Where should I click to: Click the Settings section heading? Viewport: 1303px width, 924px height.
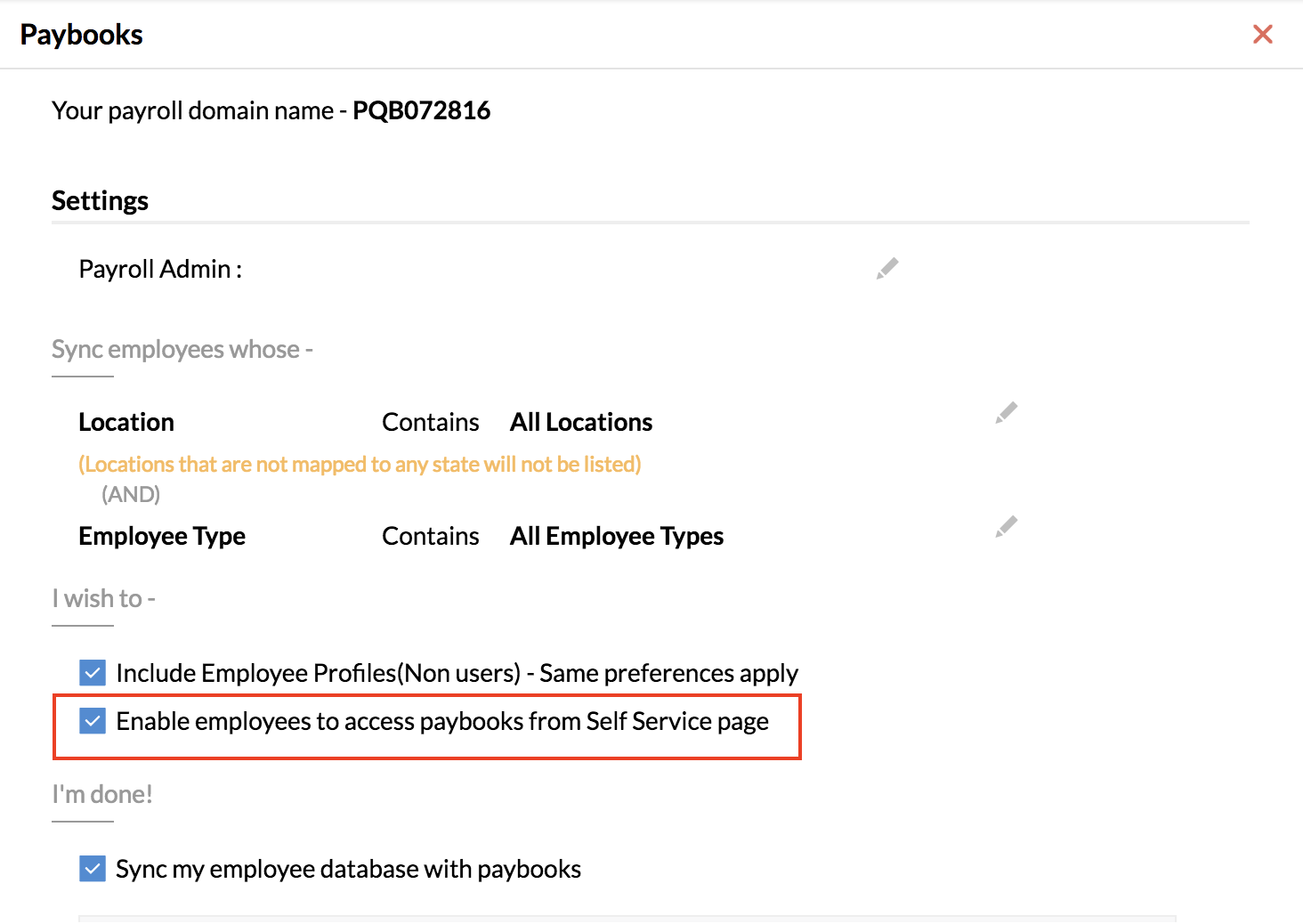click(x=100, y=200)
